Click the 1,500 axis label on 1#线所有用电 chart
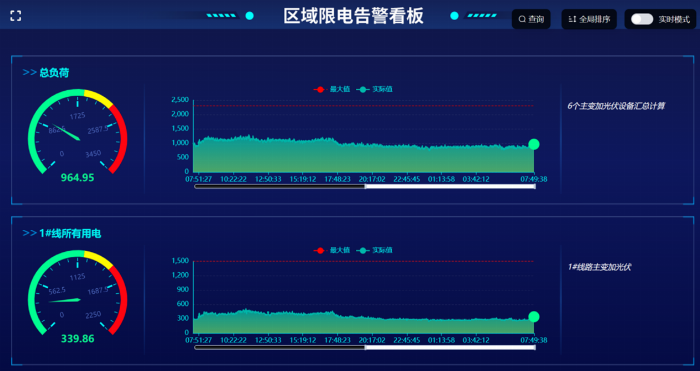This screenshot has width=700, height=371. [x=180, y=261]
